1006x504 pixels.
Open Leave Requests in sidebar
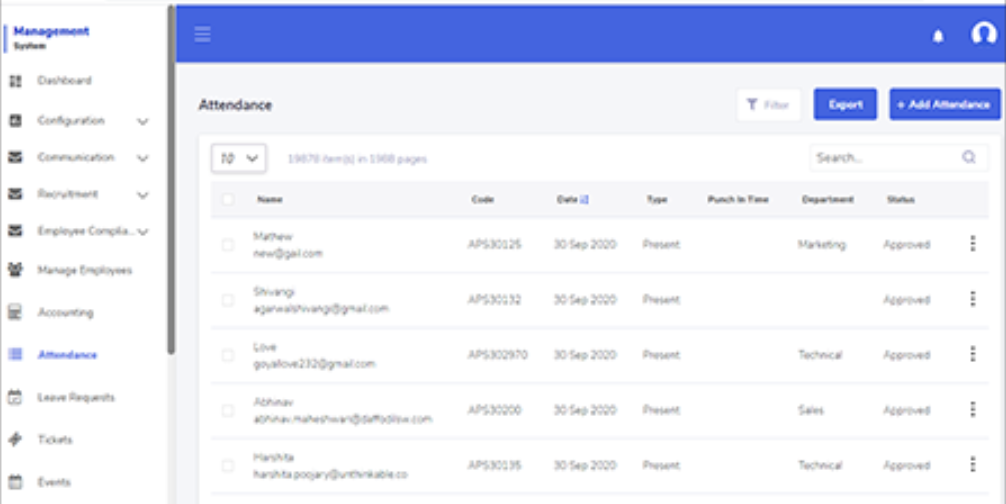click(x=76, y=398)
